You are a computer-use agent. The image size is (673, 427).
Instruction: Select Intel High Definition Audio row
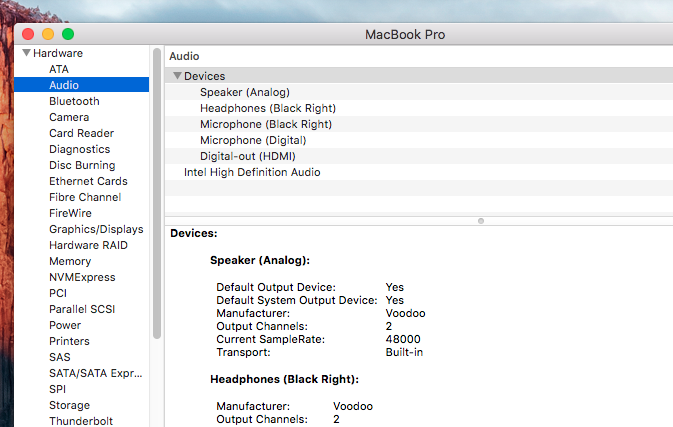tap(251, 172)
